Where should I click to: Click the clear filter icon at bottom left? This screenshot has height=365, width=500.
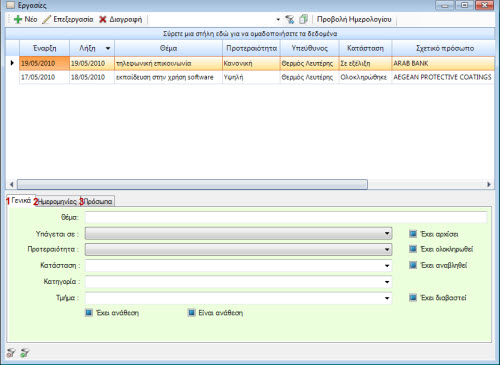pos(11,353)
